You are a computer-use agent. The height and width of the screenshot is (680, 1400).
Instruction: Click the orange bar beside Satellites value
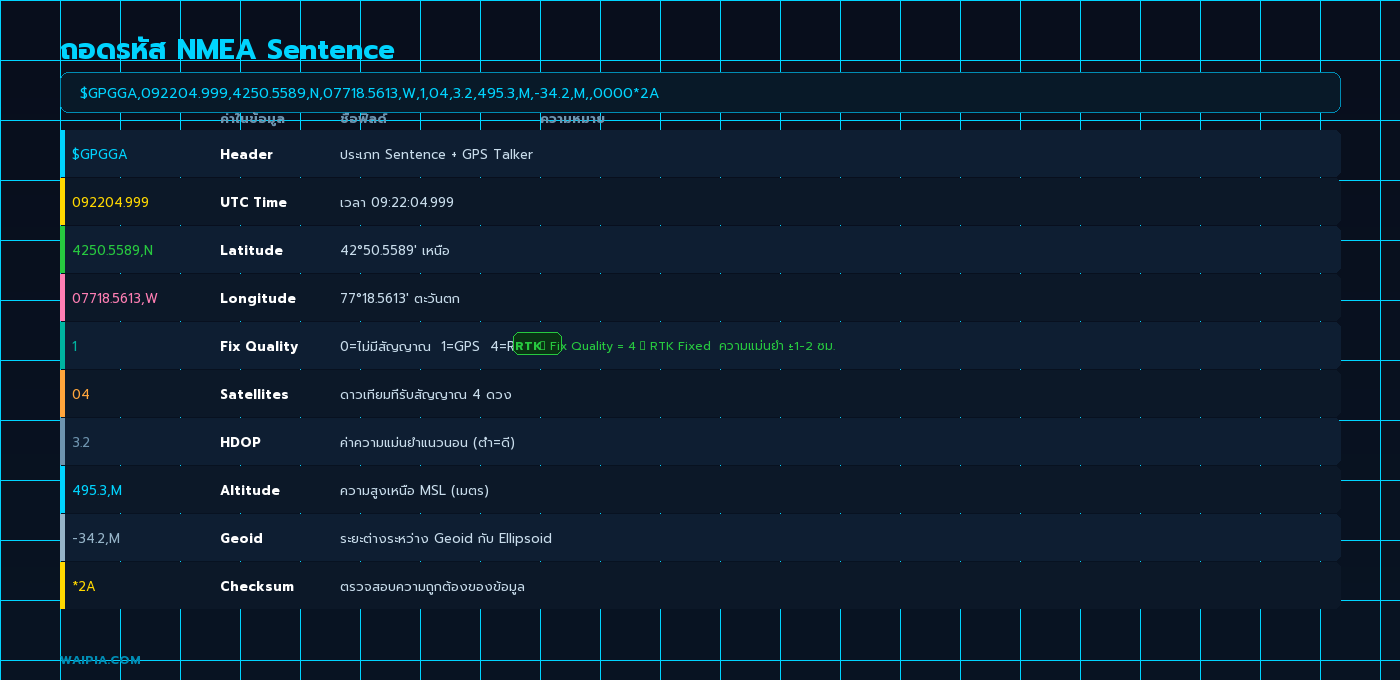(x=63, y=393)
